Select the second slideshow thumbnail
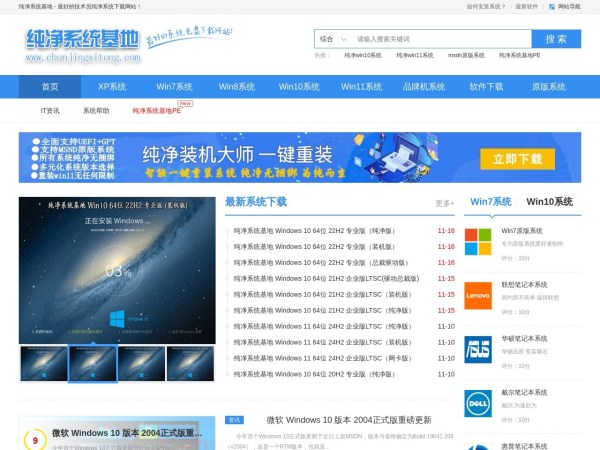This screenshot has width=600, height=450. 92,364
